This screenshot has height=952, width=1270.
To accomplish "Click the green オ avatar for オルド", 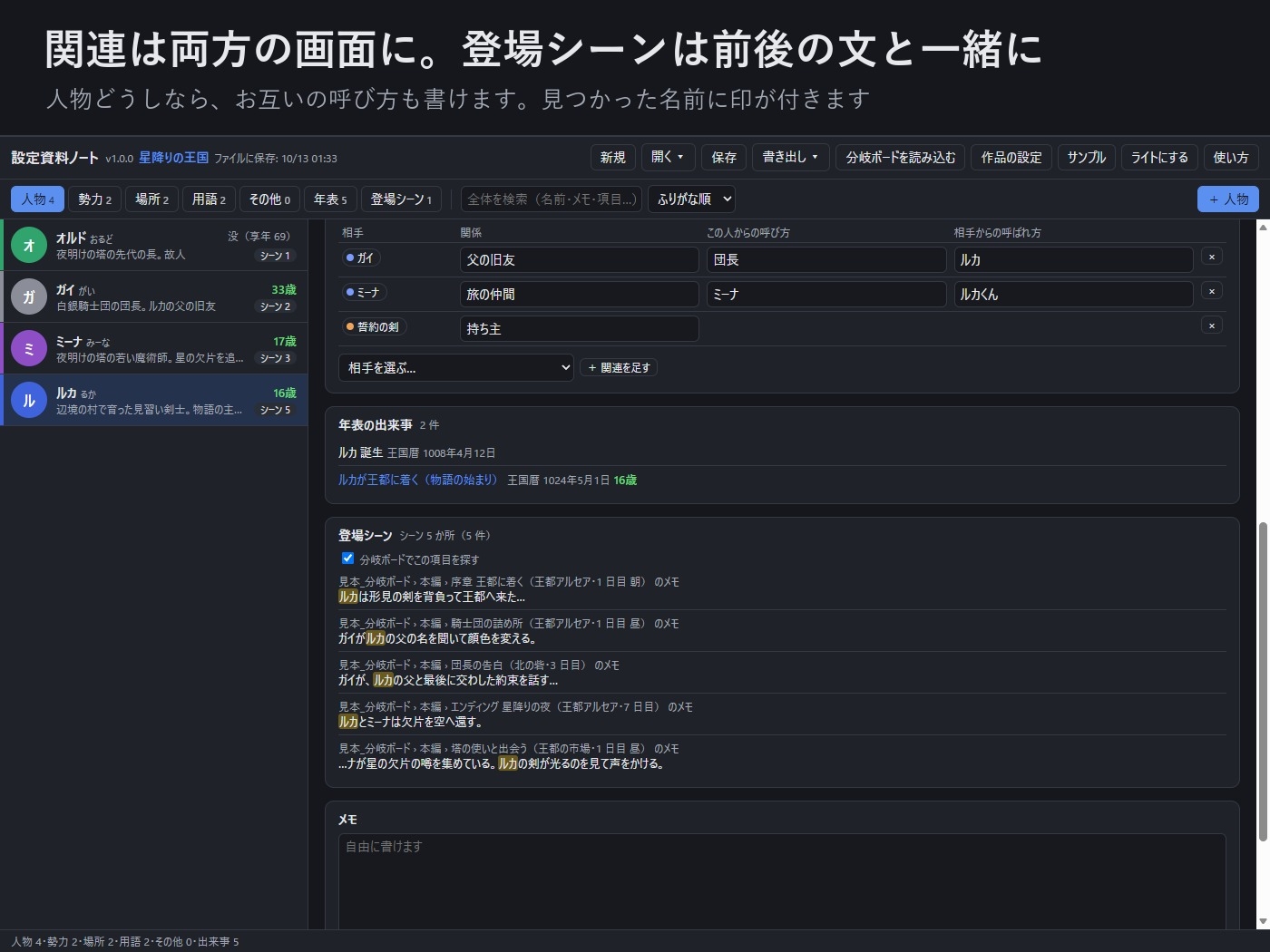I will [x=29, y=245].
